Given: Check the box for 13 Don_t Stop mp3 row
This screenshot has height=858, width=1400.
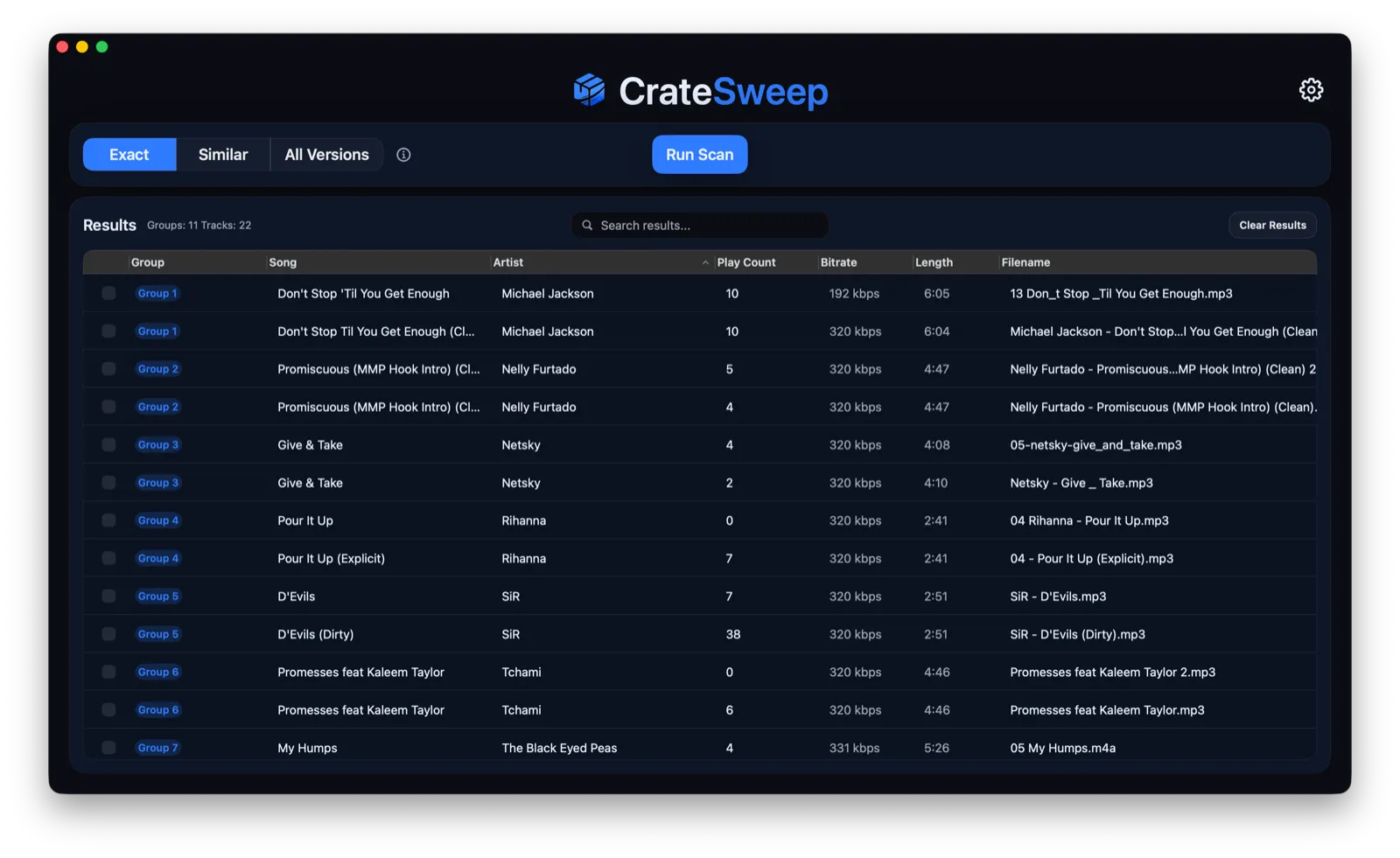Looking at the screenshot, I should [x=108, y=294].
